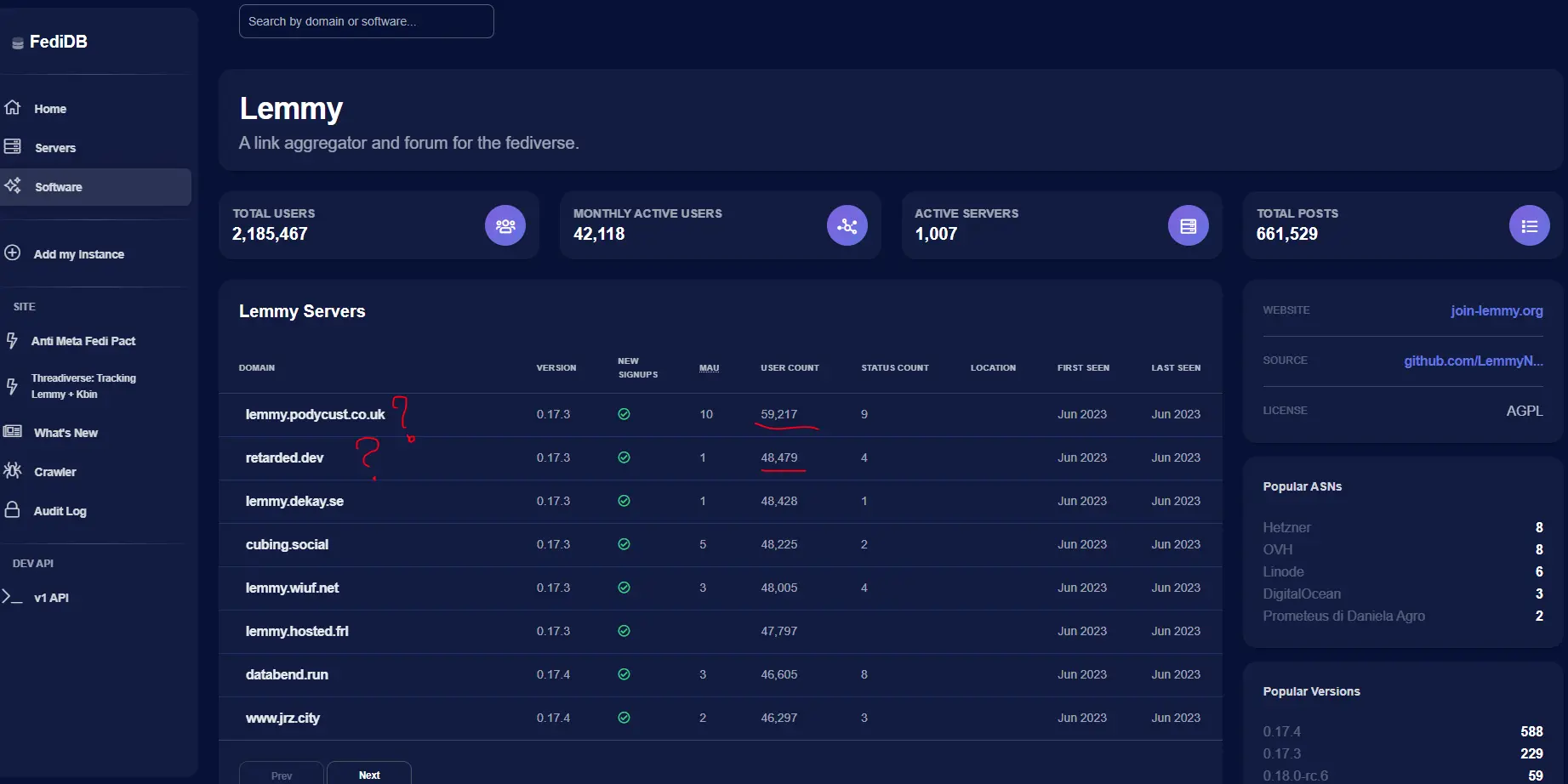Go to Next page of servers
This screenshot has width=1568, height=784.
point(369,773)
